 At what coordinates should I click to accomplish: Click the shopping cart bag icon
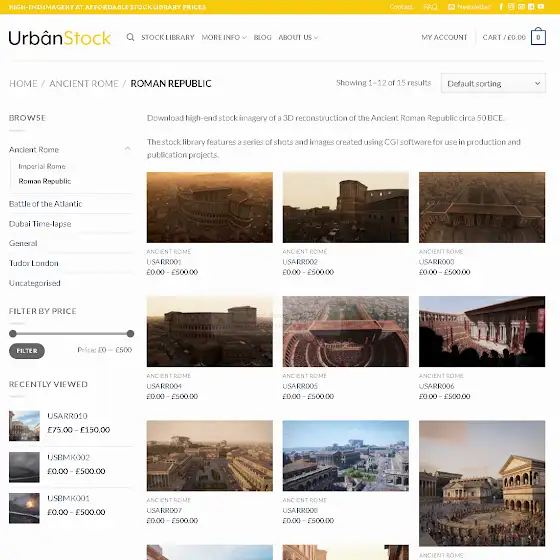538,37
